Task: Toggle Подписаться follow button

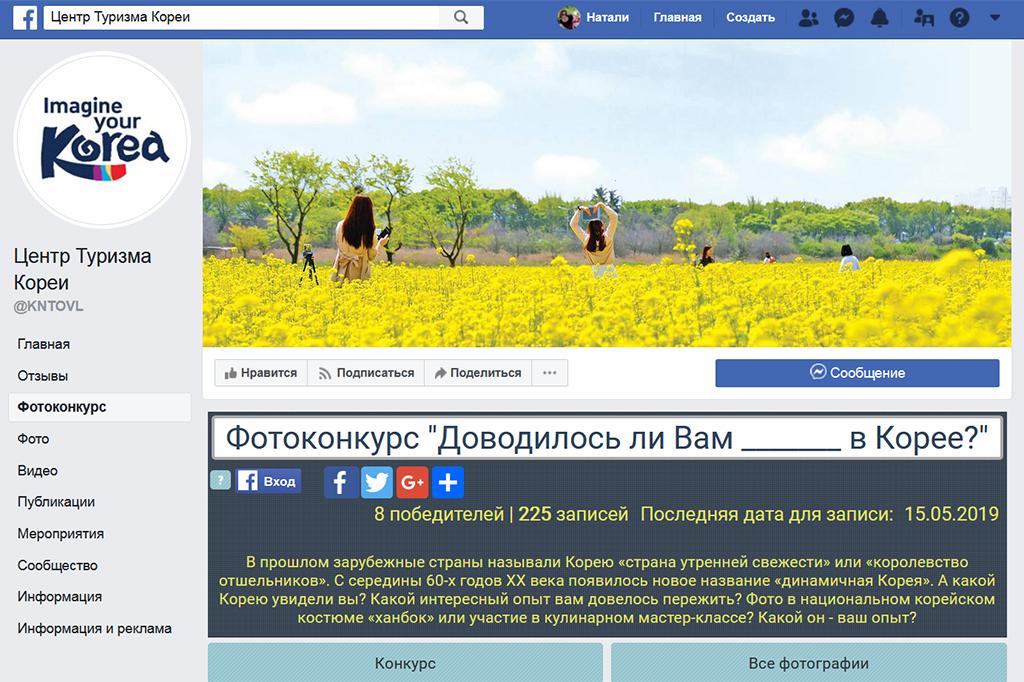Action: tap(366, 373)
